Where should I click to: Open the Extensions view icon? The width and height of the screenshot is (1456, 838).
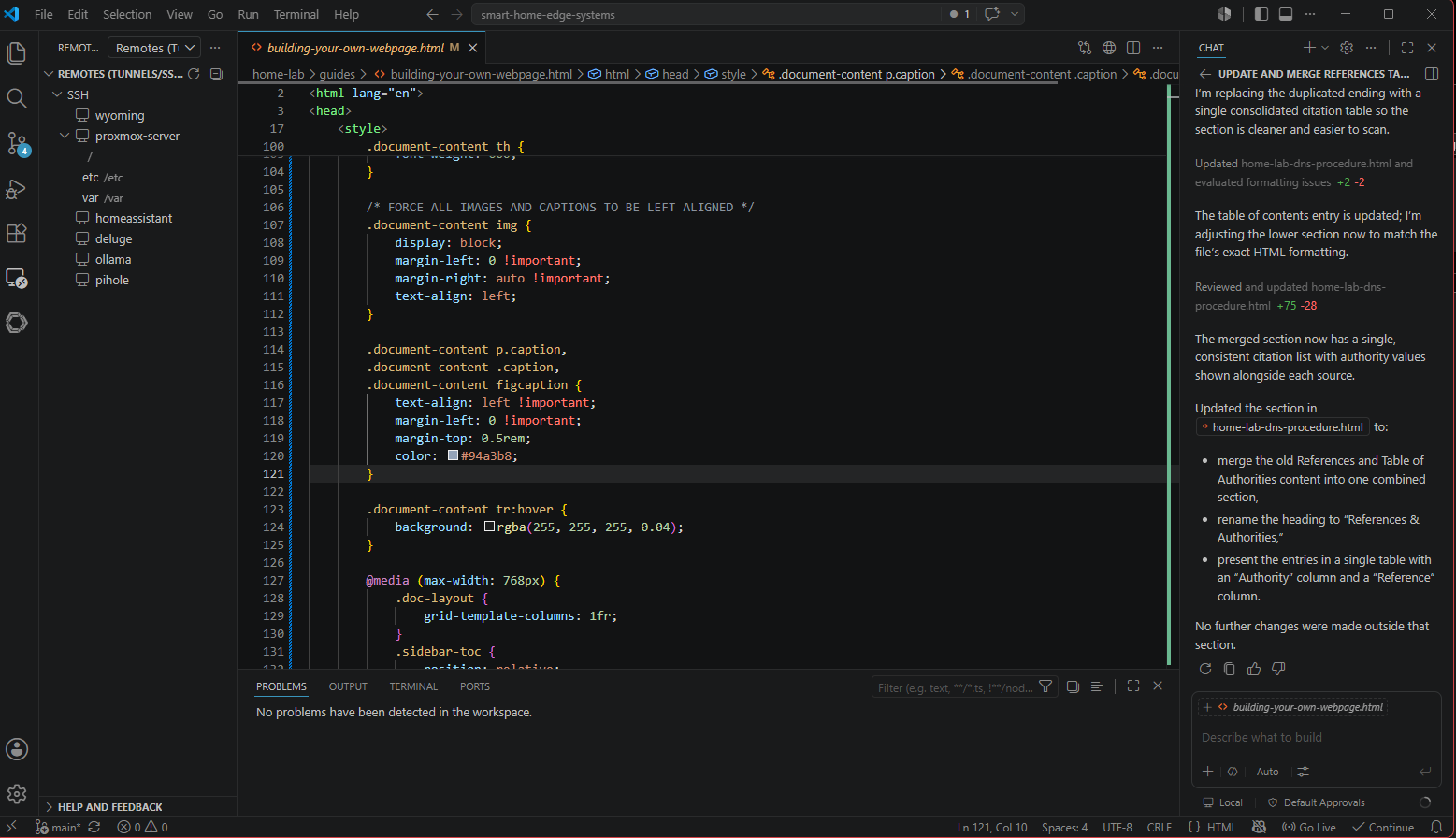16,233
